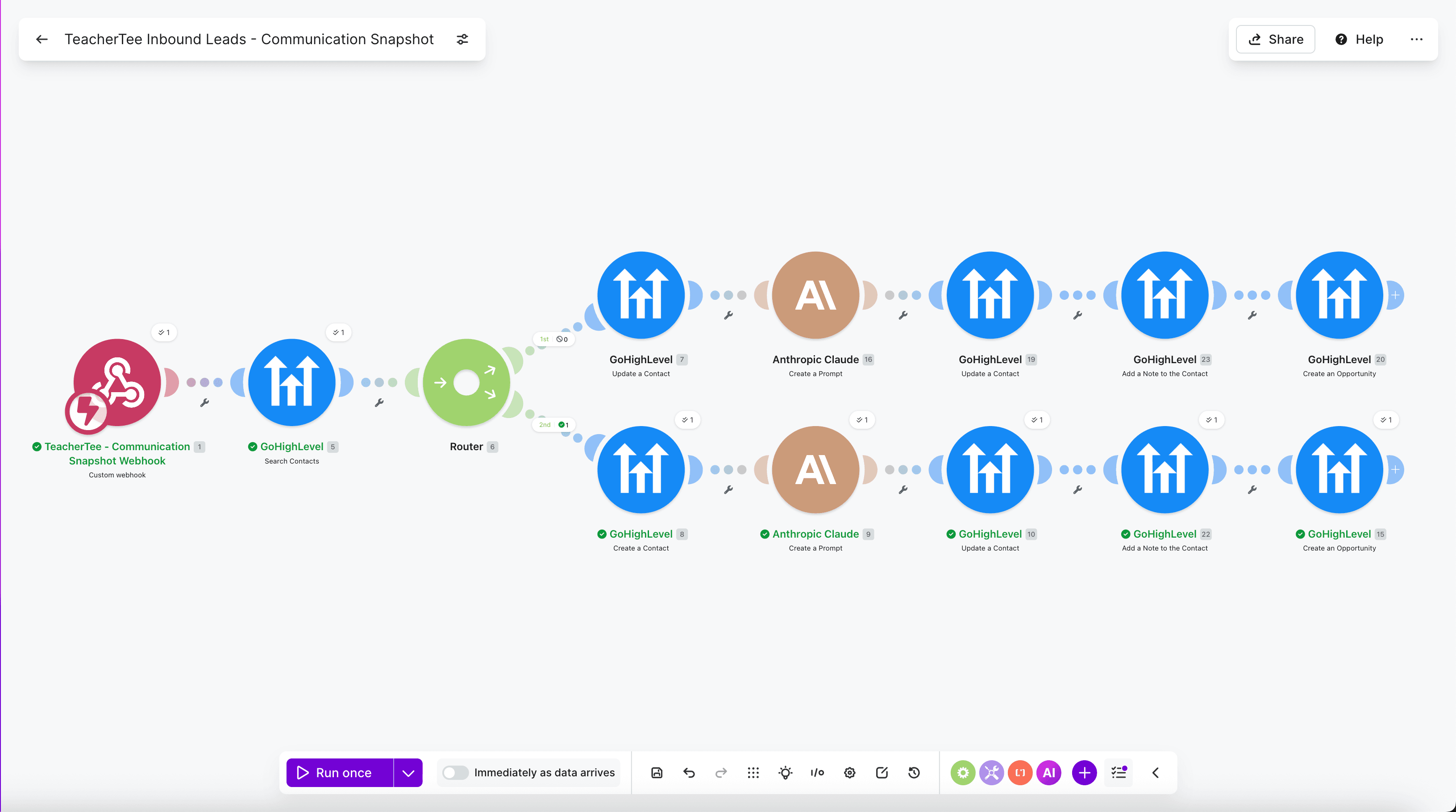Click Run once button
Image resolution: width=1456 pixels, height=812 pixels.
pyautogui.click(x=340, y=772)
